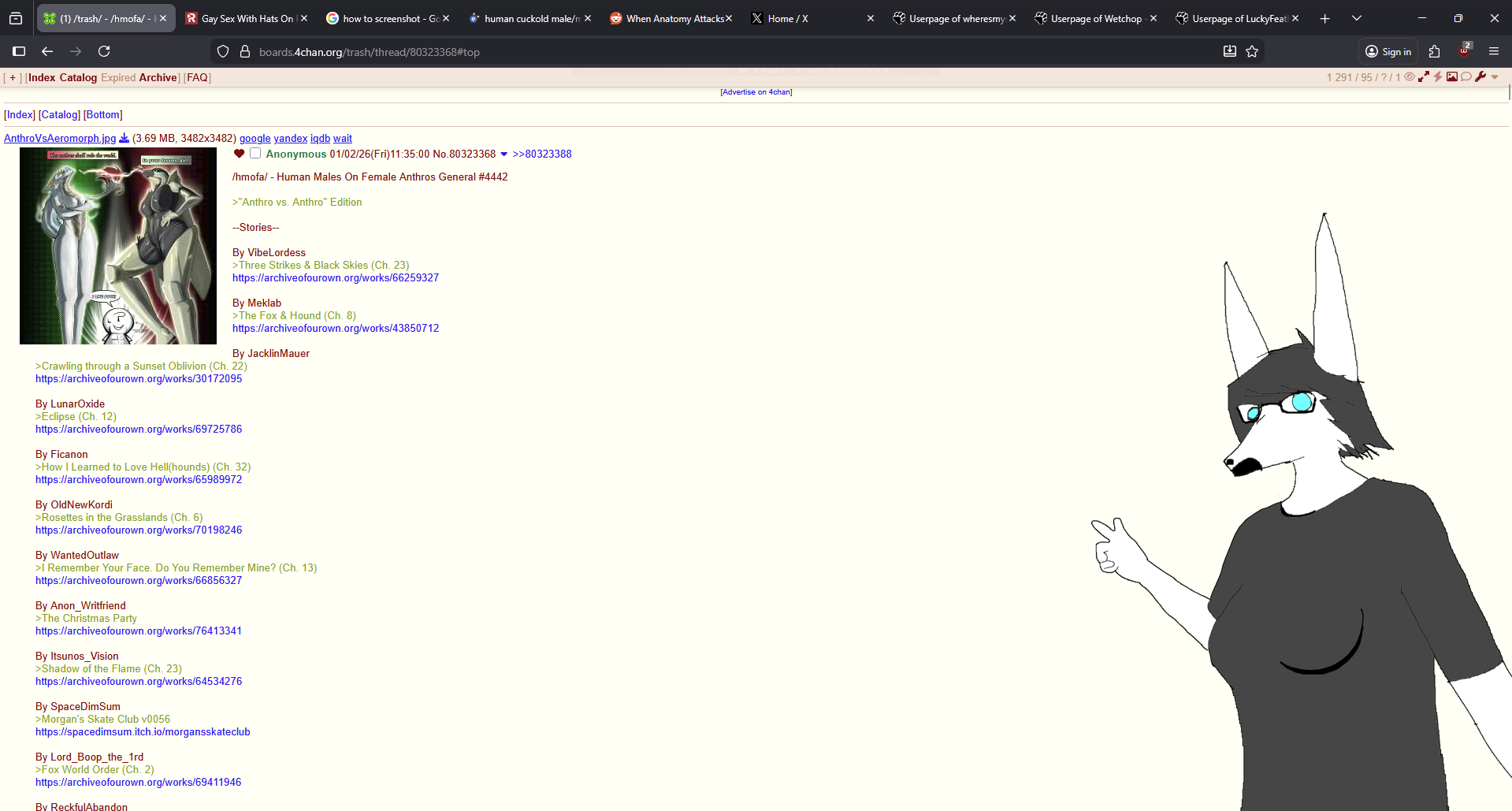
Task: Bookmark this page with the star icon
Action: click(1252, 51)
